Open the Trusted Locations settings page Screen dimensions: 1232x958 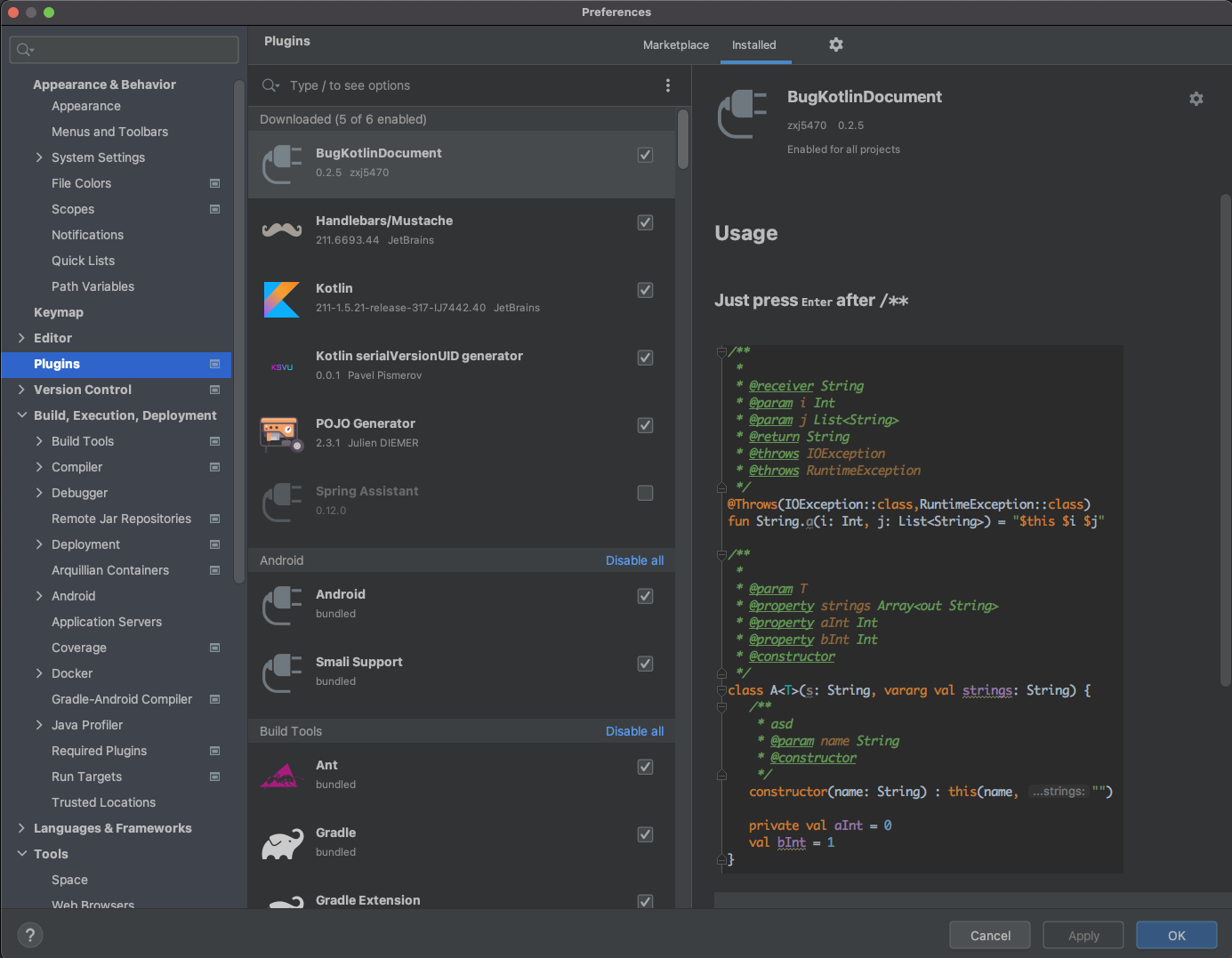pyautogui.click(x=103, y=802)
